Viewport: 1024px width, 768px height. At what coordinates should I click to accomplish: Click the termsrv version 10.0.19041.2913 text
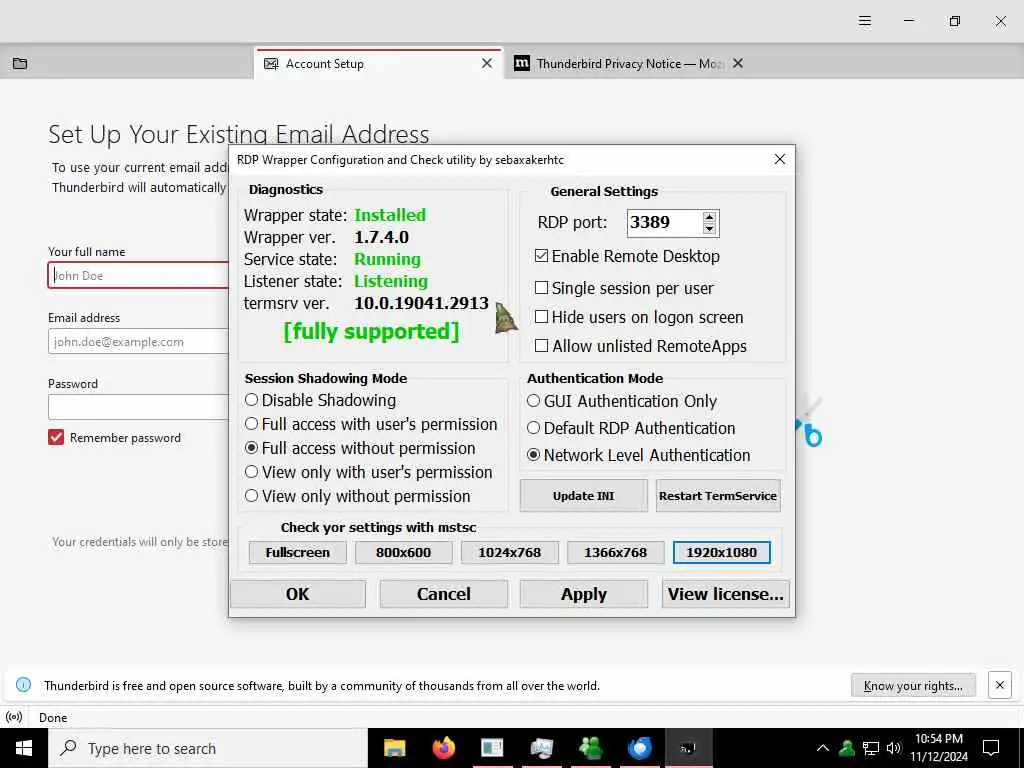click(x=421, y=303)
